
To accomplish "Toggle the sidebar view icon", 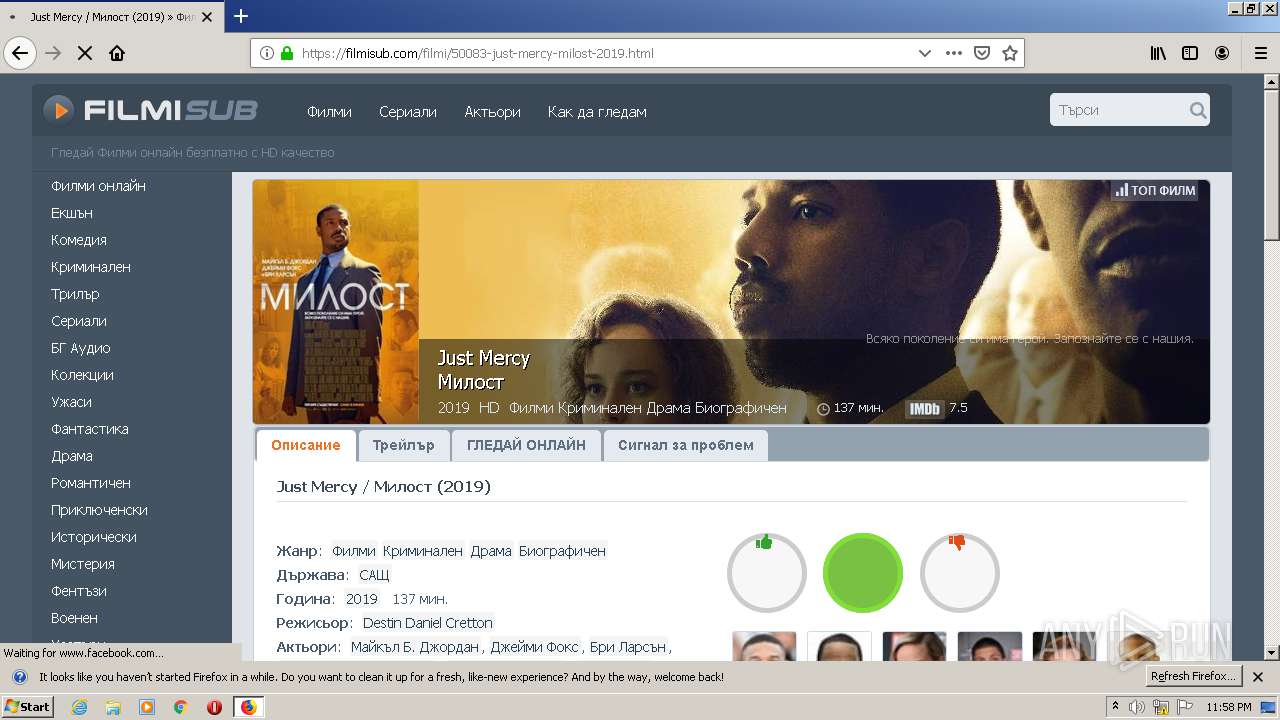I will tap(1190, 53).
